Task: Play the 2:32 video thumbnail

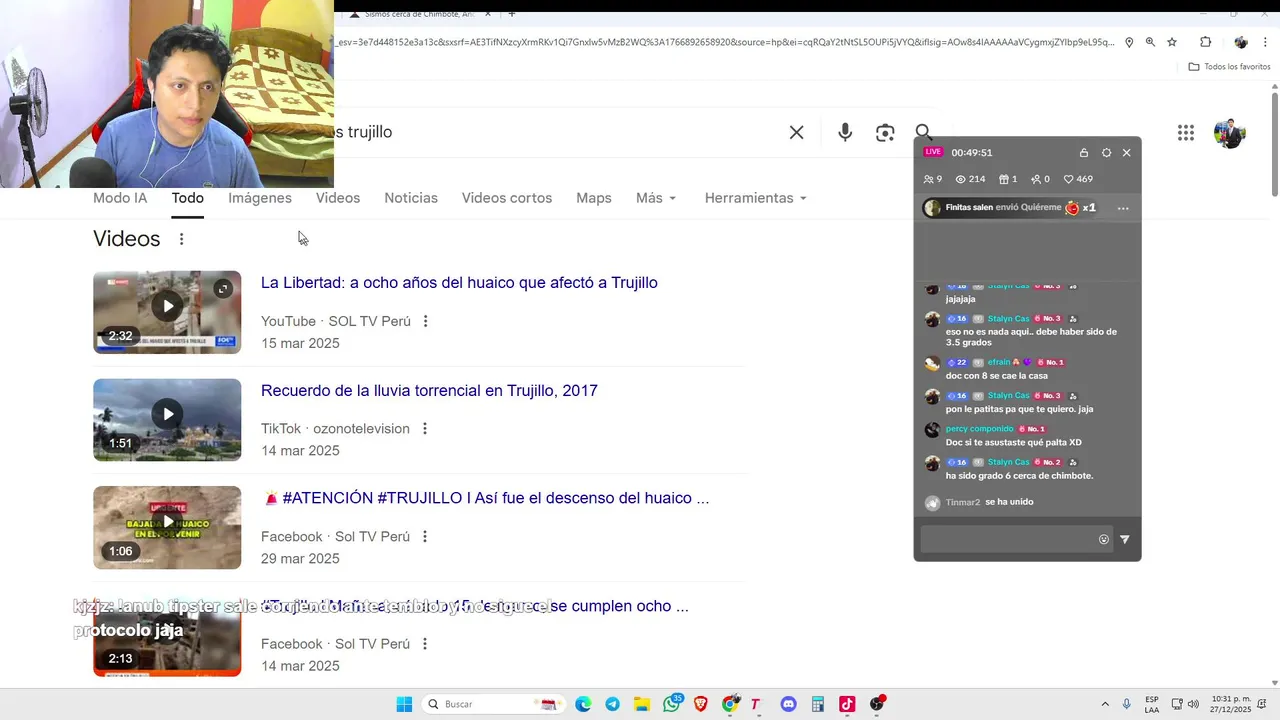Action: [167, 312]
